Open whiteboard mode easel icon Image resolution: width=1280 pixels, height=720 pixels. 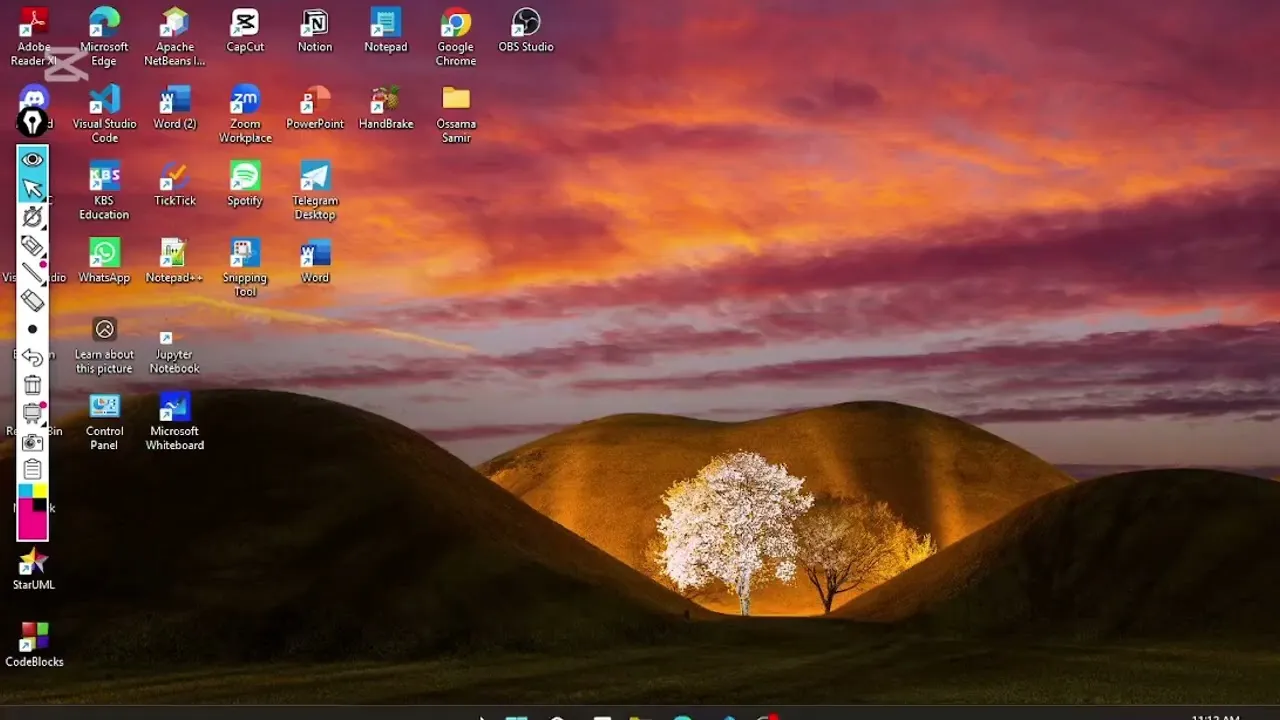tap(33, 413)
